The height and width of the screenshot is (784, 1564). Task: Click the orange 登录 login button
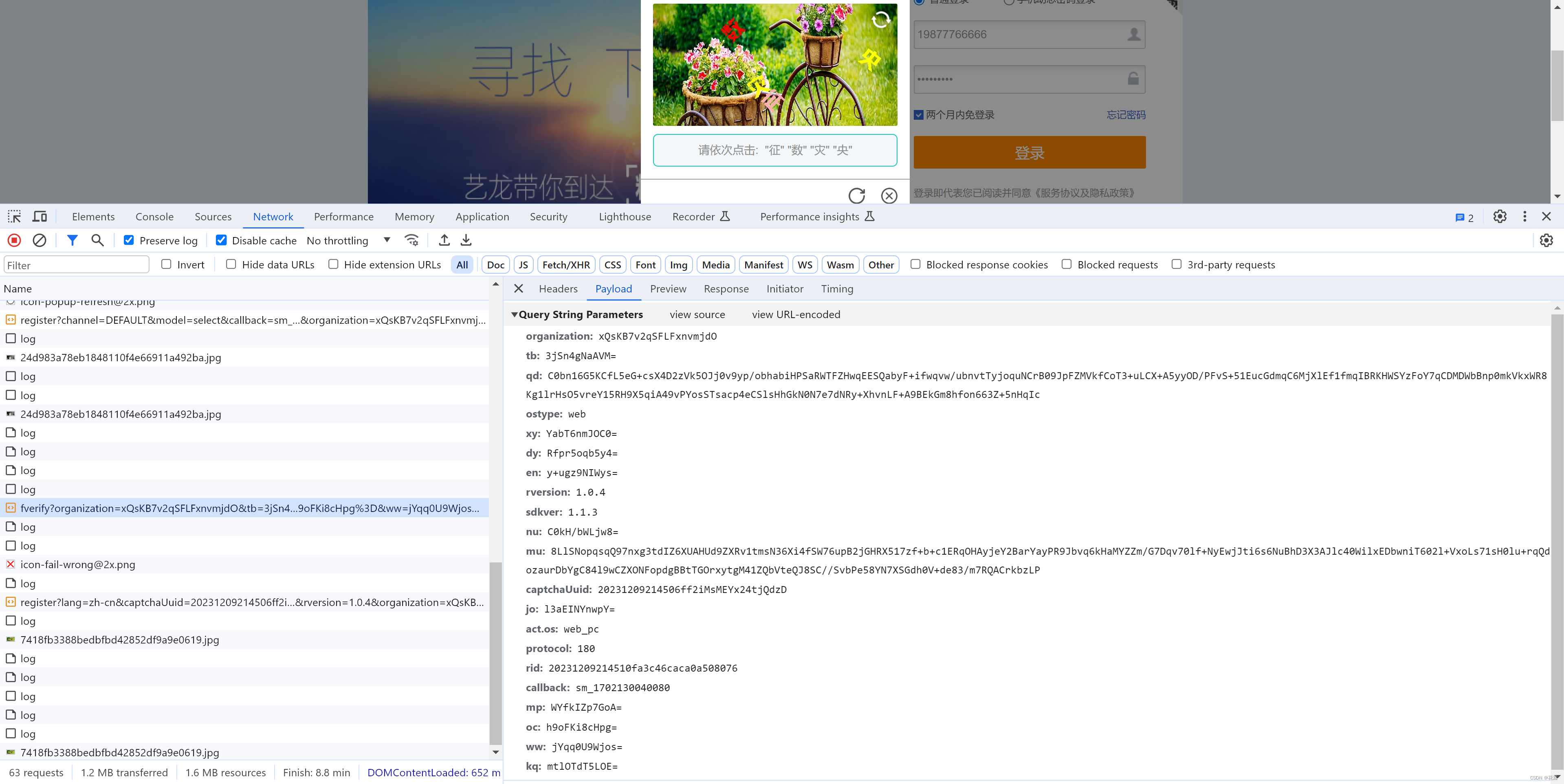tap(1029, 152)
